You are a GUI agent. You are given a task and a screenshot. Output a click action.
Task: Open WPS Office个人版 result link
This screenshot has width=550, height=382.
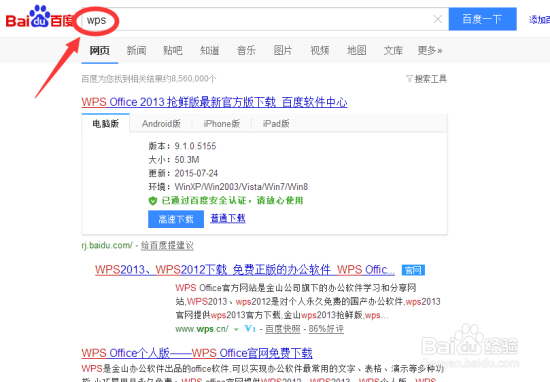[x=197, y=353]
